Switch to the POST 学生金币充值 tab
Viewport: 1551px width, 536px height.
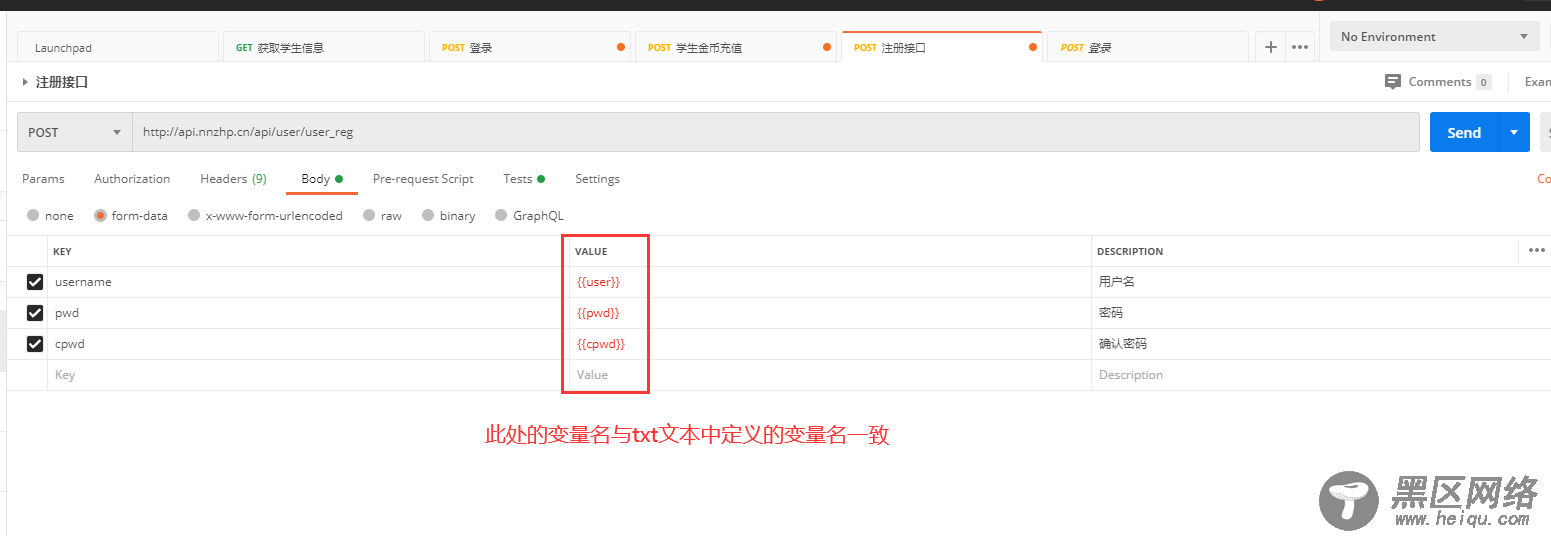point(735,47)
